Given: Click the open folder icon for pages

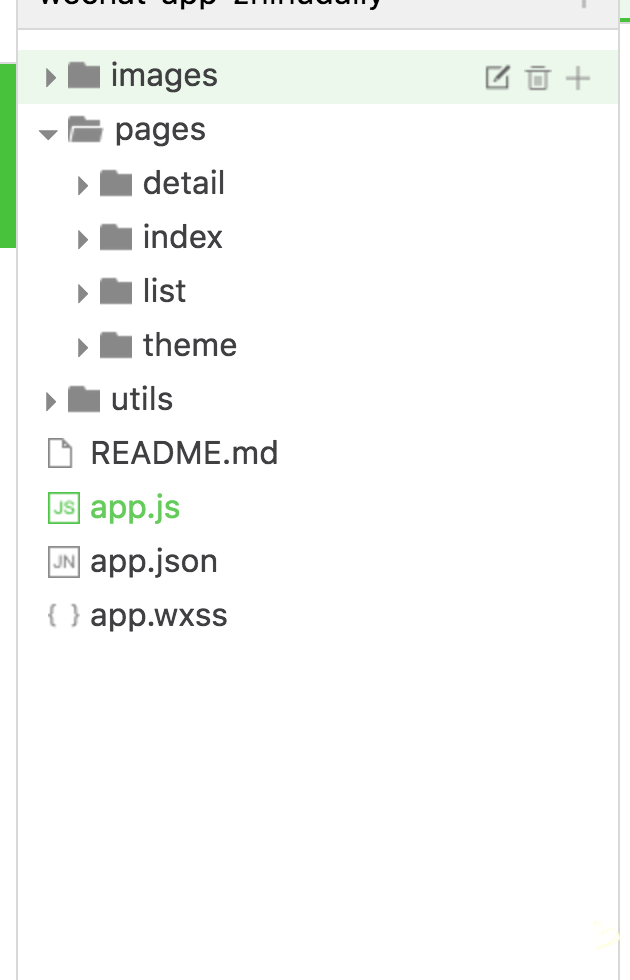Looking at the screenshot, I should tap(85, 130).
